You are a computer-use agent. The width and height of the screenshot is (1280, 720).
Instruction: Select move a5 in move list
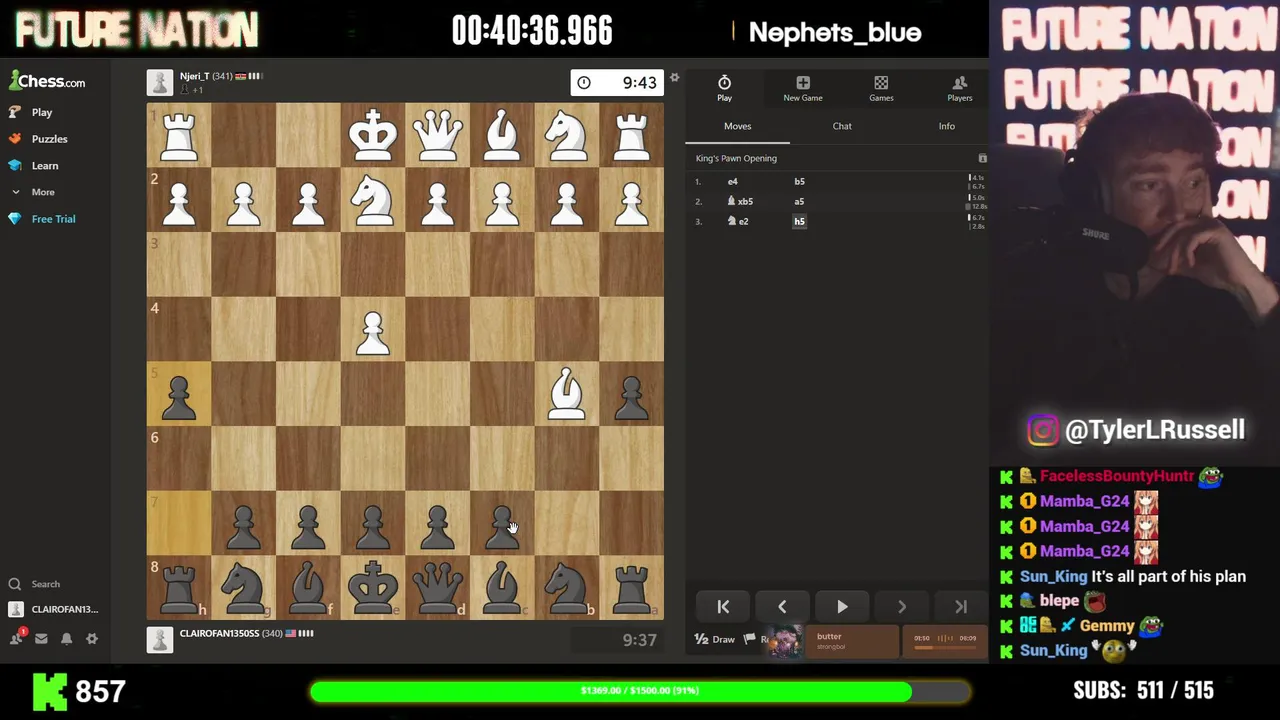(799, 202)
